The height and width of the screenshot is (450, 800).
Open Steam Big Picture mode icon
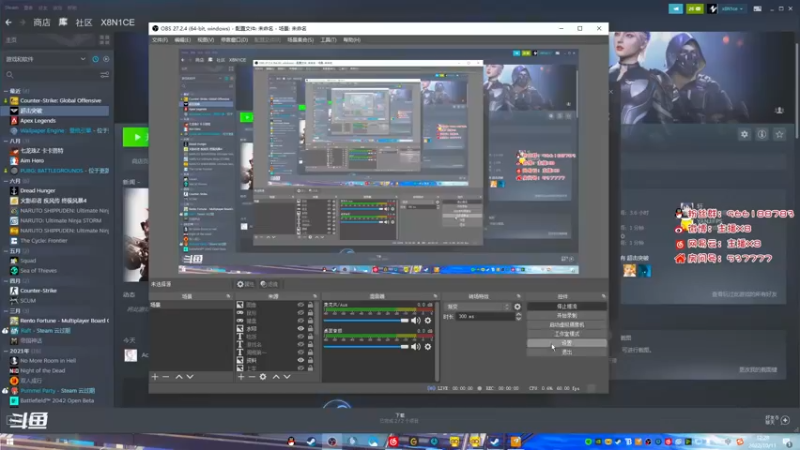point(758,9)
